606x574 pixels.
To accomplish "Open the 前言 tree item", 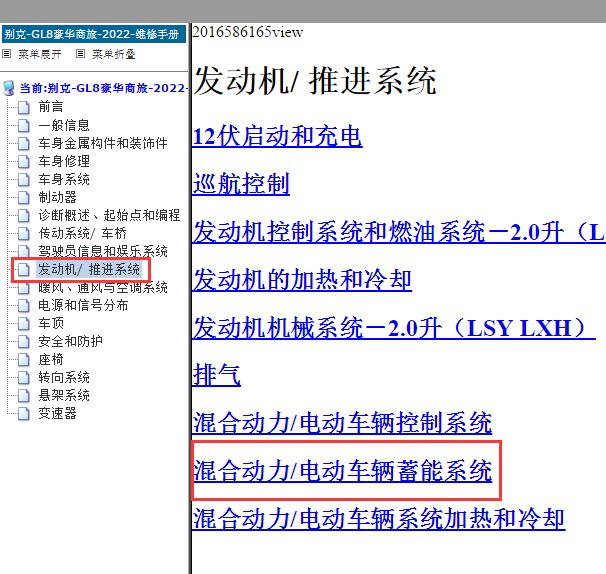I will point(51,107).
